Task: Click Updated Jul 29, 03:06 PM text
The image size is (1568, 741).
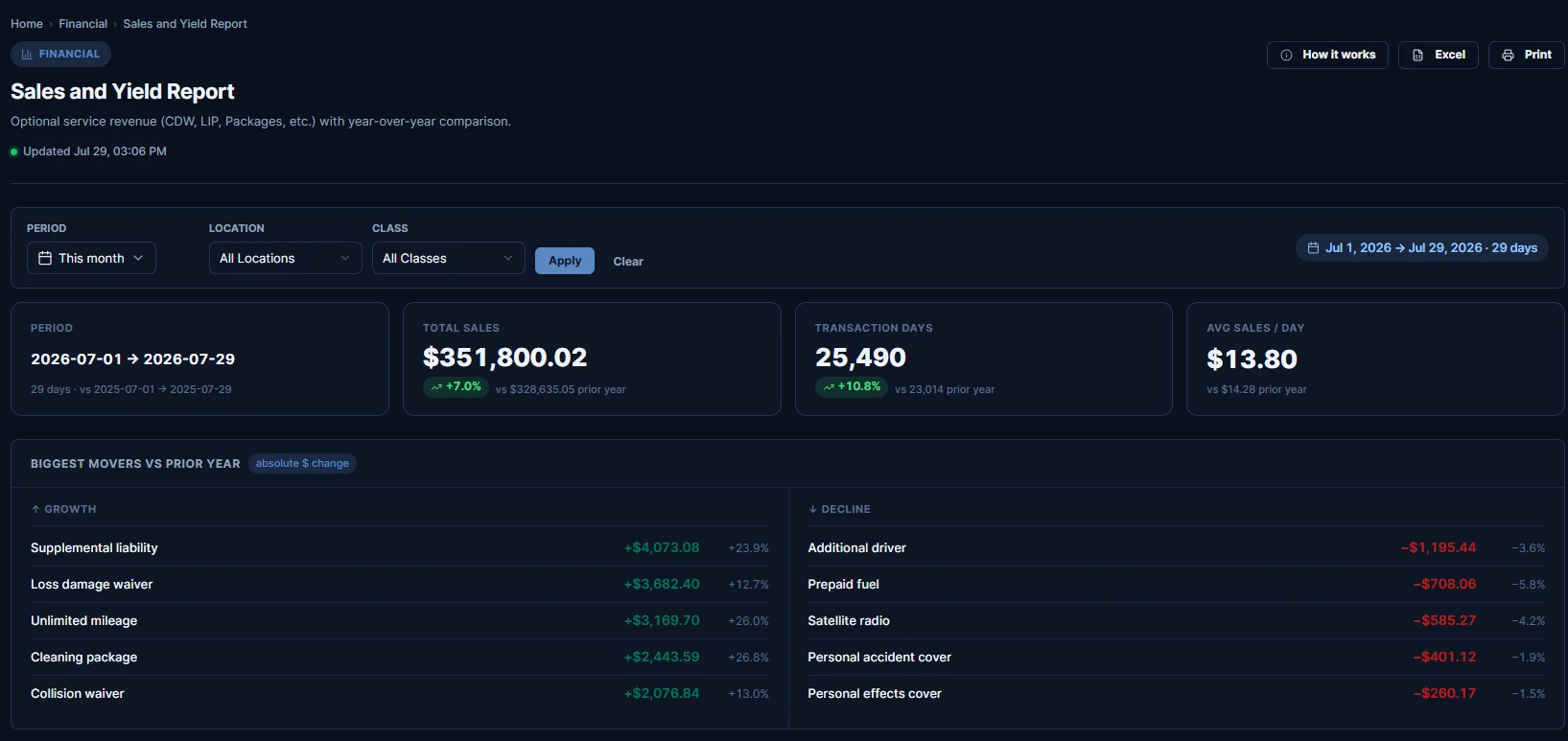Action: pyautogui.click(x=95, y=151)
